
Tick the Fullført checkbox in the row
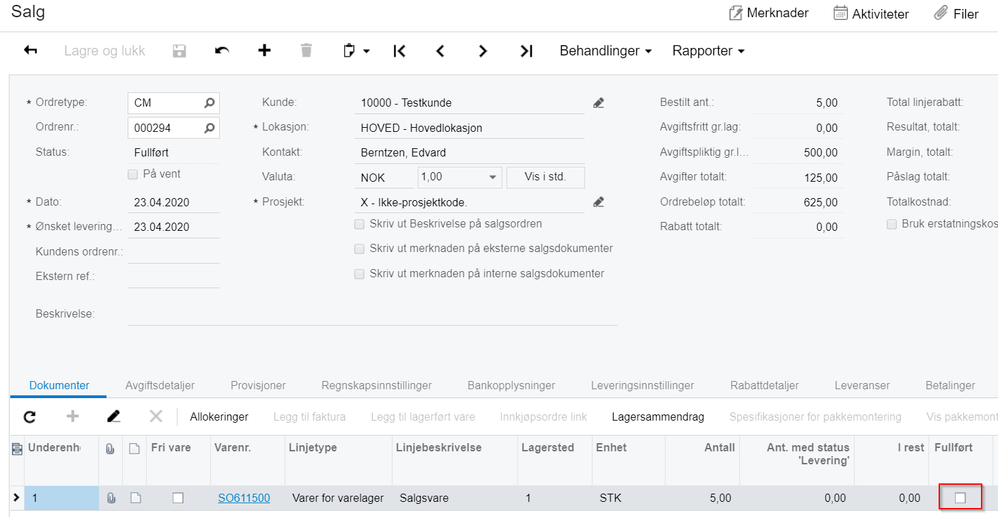[x=960, y=497]
